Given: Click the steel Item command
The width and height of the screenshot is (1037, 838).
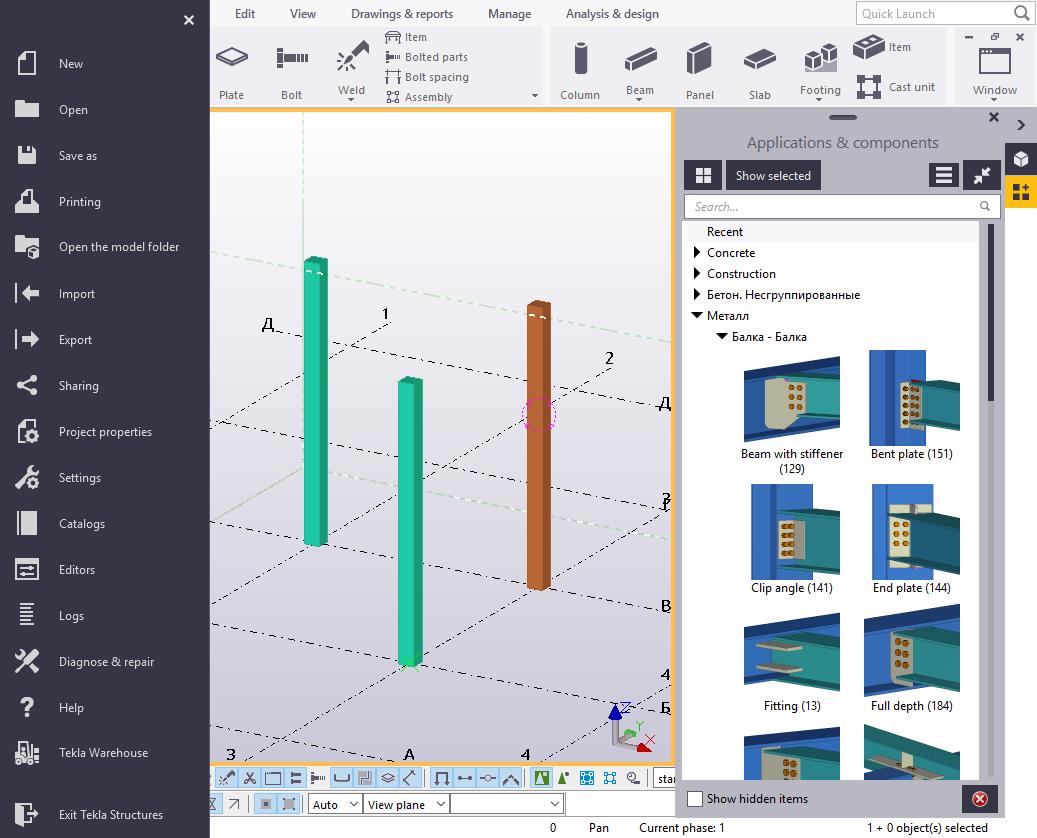Looking at the screenshot, I should (x=406, y=37).
